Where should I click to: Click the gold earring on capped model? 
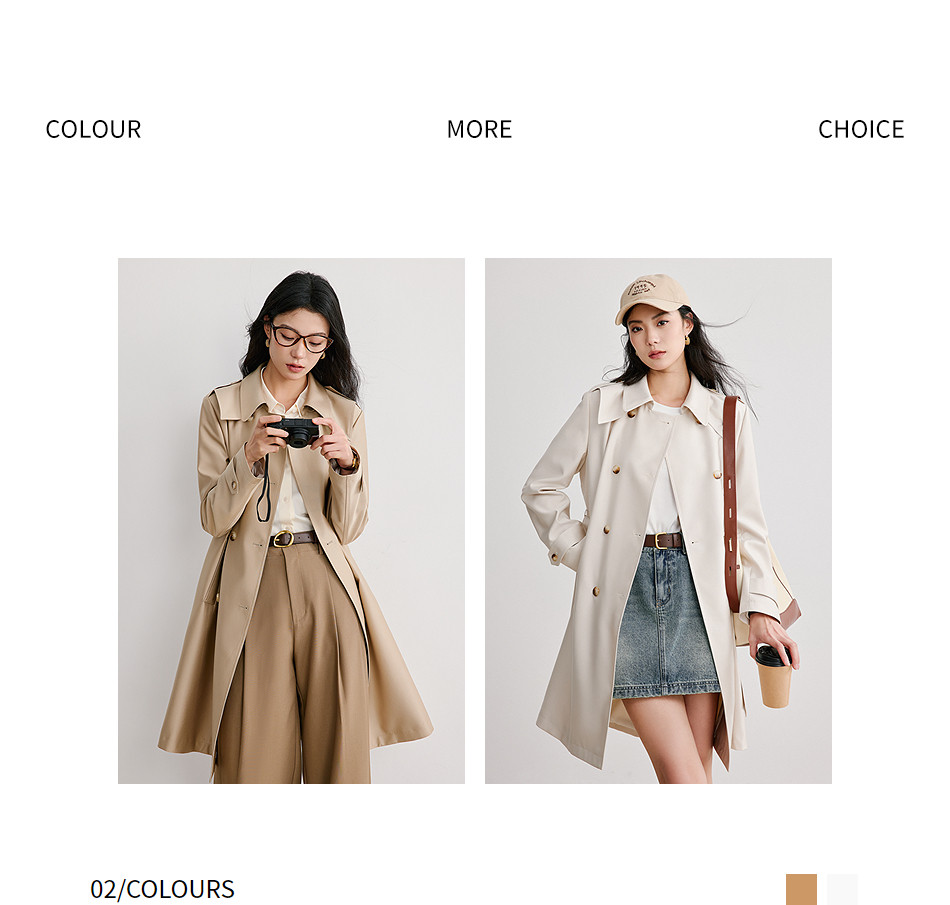click(x=688, y=339)
